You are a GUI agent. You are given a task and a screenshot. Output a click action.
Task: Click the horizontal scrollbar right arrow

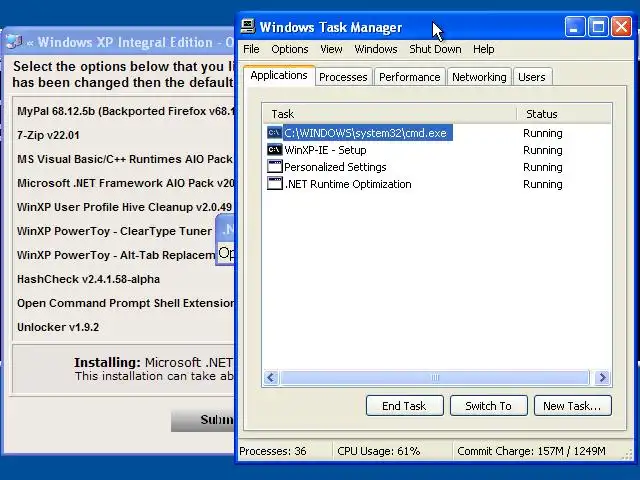pyautogui.click(x=602, y=378)
